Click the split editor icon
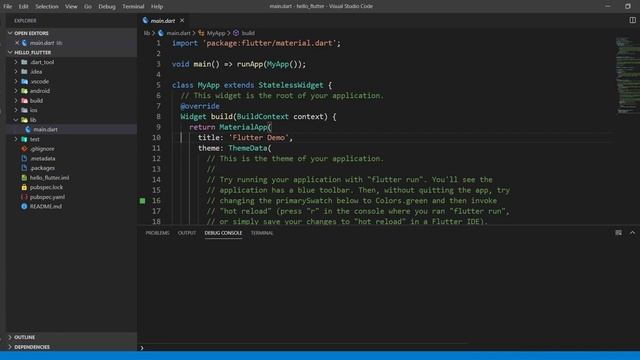This screenshot has height=360, width=640. [x=632, y=20]
